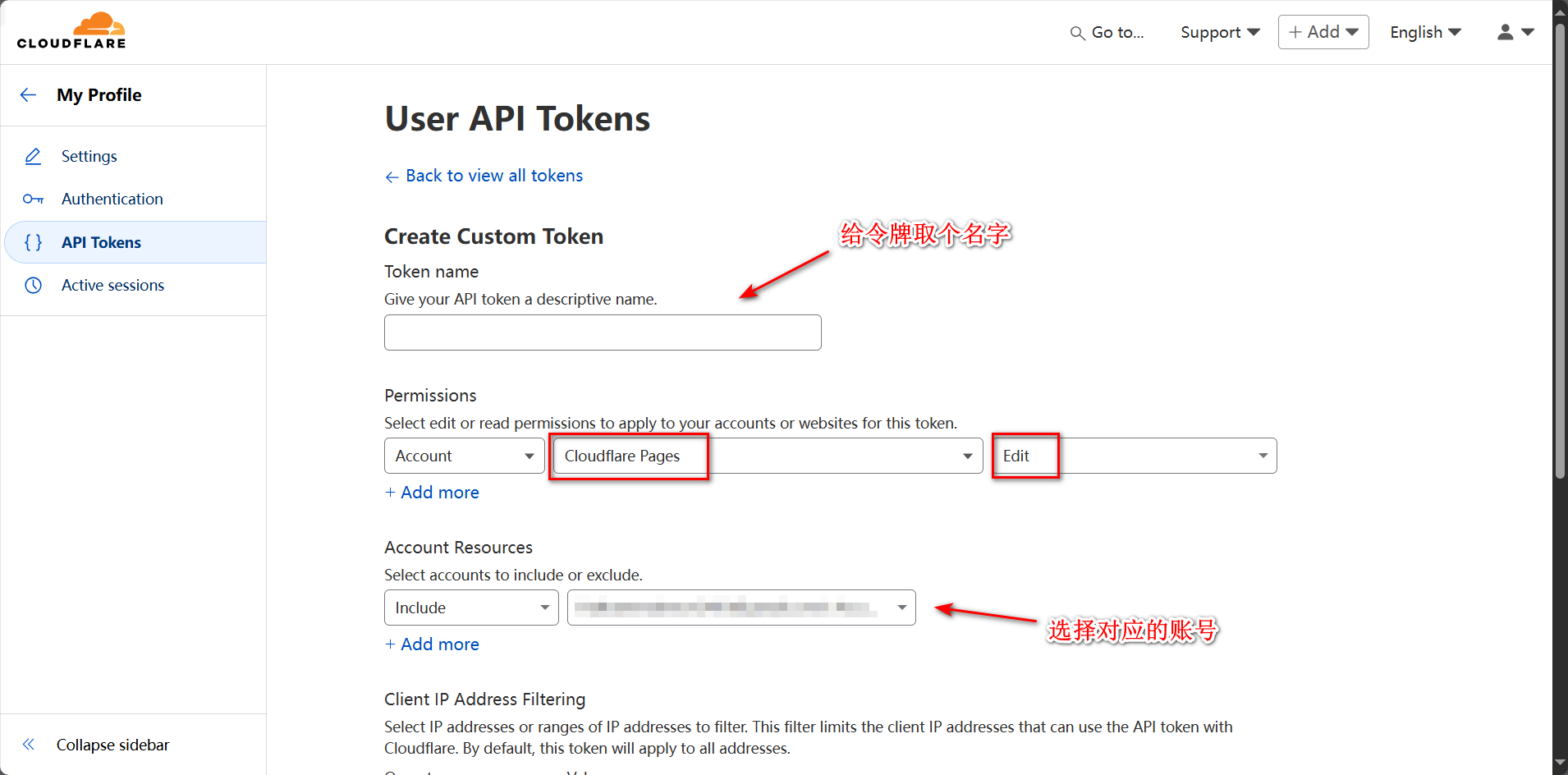Open the user account icon menu
The width and height of the screenshot is (1568, 775).
pos(1515,32)
